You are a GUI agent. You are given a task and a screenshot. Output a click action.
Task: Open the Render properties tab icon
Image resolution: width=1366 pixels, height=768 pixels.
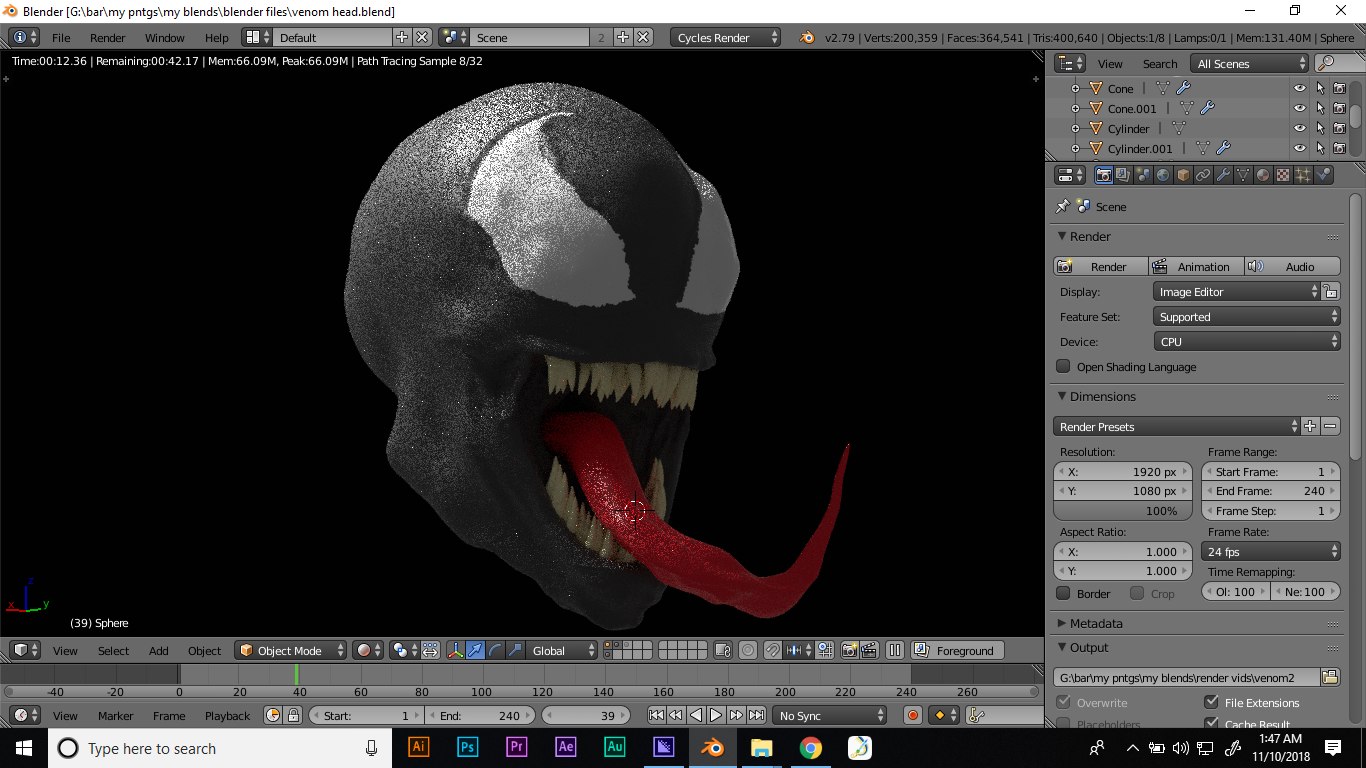(1104, 174)
